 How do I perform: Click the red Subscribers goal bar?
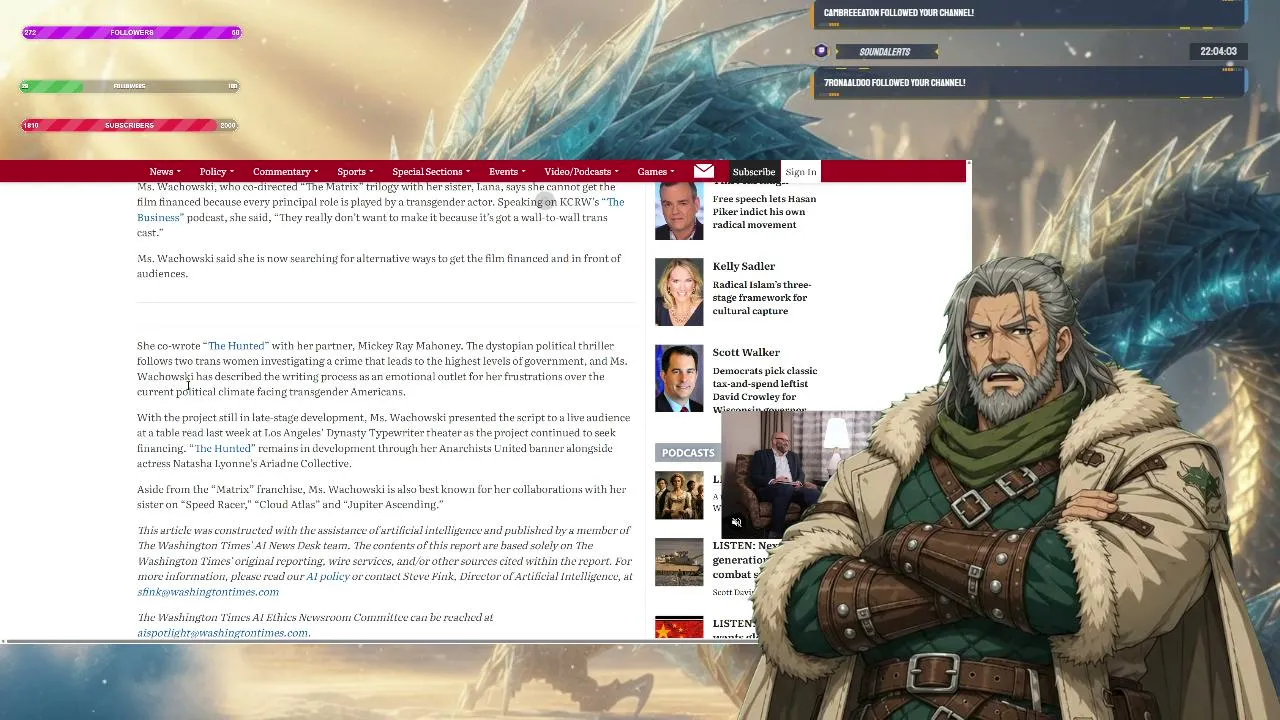click(x=130, y=125)
